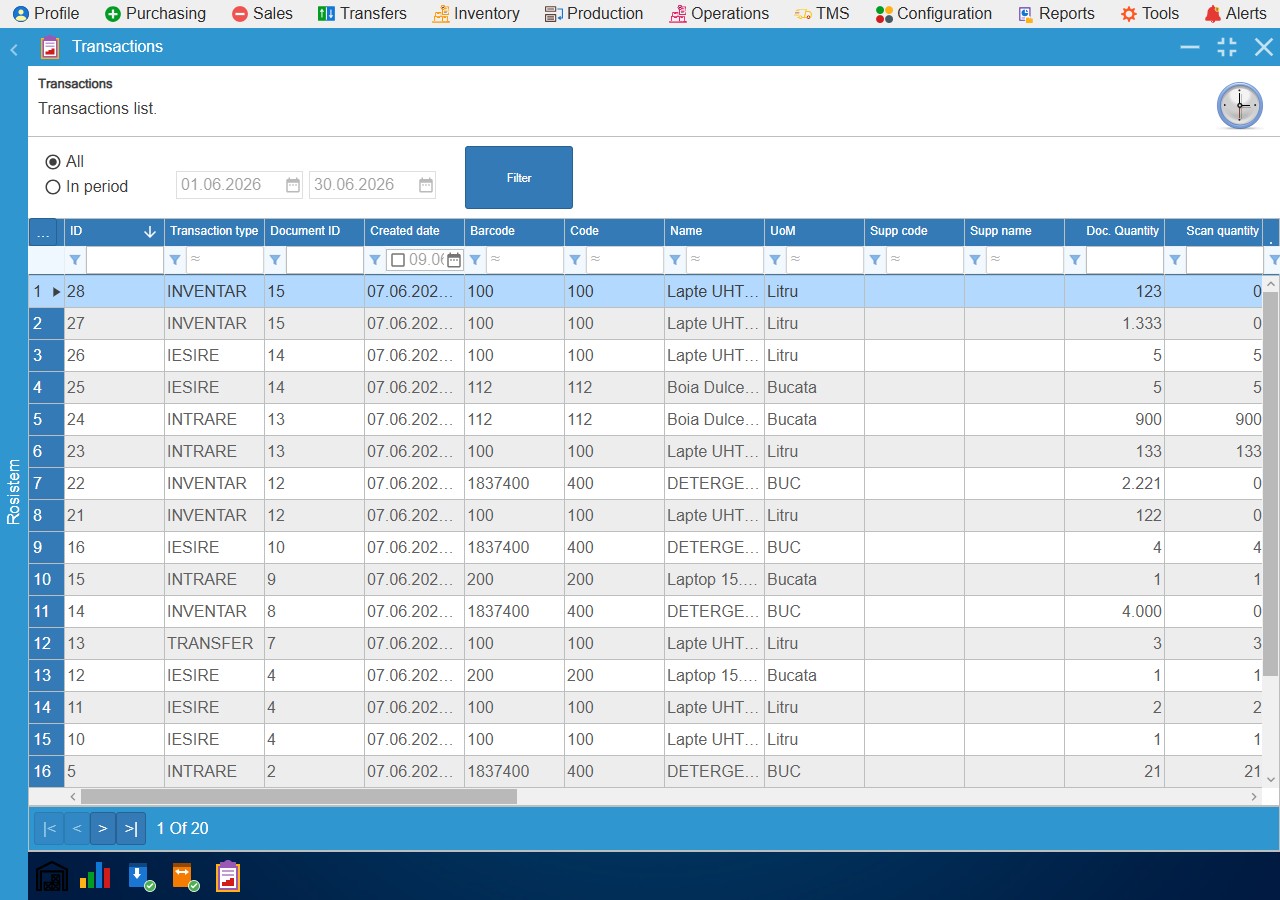This screenshot has width=1280, height=900.
Task: Go to previous page of results
Action: tap(76, 829)
